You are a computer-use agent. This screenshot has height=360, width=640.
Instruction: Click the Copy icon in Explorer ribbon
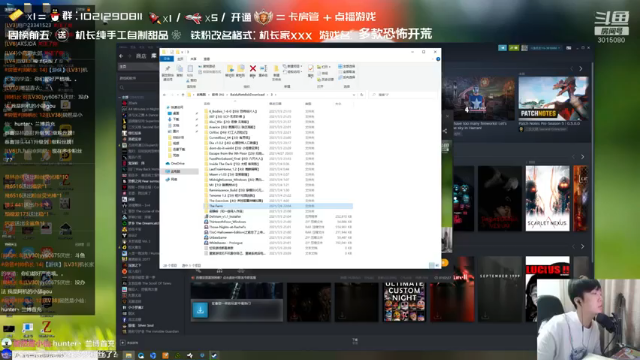pyautogui.click(x=180, y=69)
